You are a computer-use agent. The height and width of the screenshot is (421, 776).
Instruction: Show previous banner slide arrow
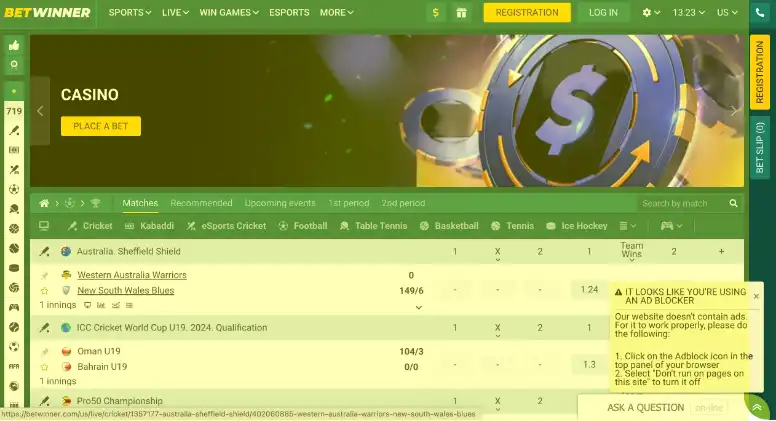click(x=40, y=111)
